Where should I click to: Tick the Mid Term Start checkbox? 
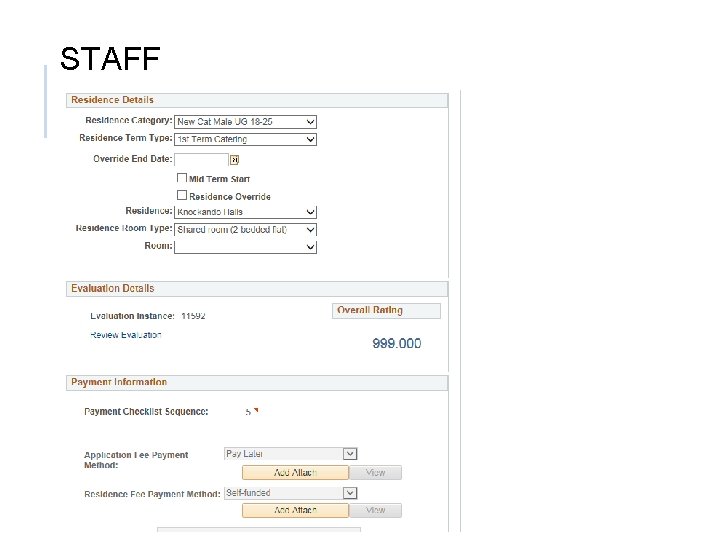182,178
